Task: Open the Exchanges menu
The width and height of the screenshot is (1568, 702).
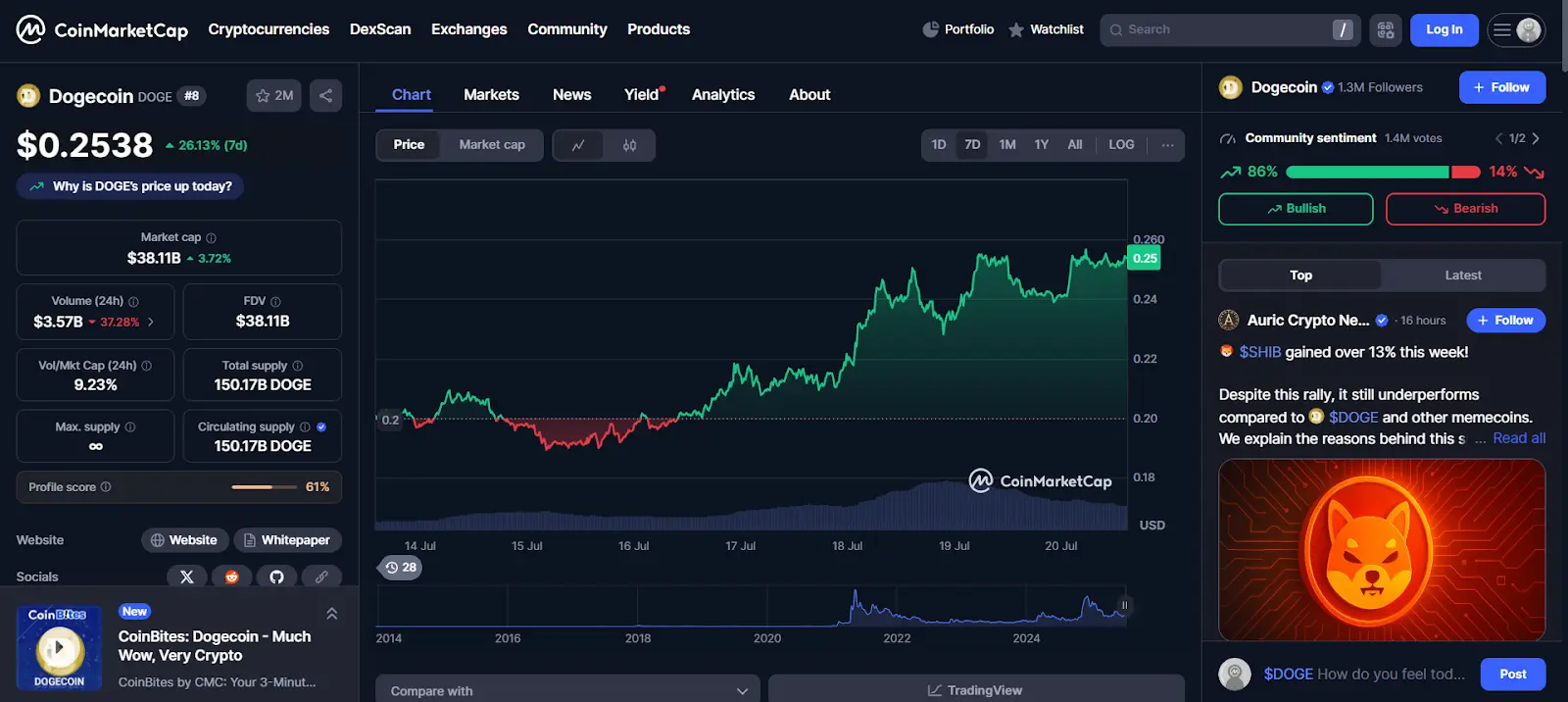Action: click(469, 29)
